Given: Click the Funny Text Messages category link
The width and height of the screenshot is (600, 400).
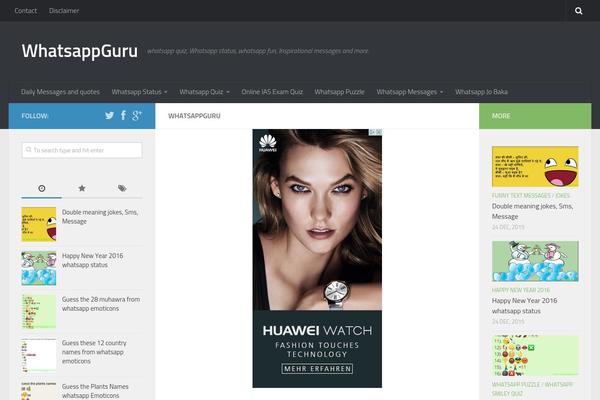Looking at the screenshot, I should pyautogui.click(x=521, y=196).
